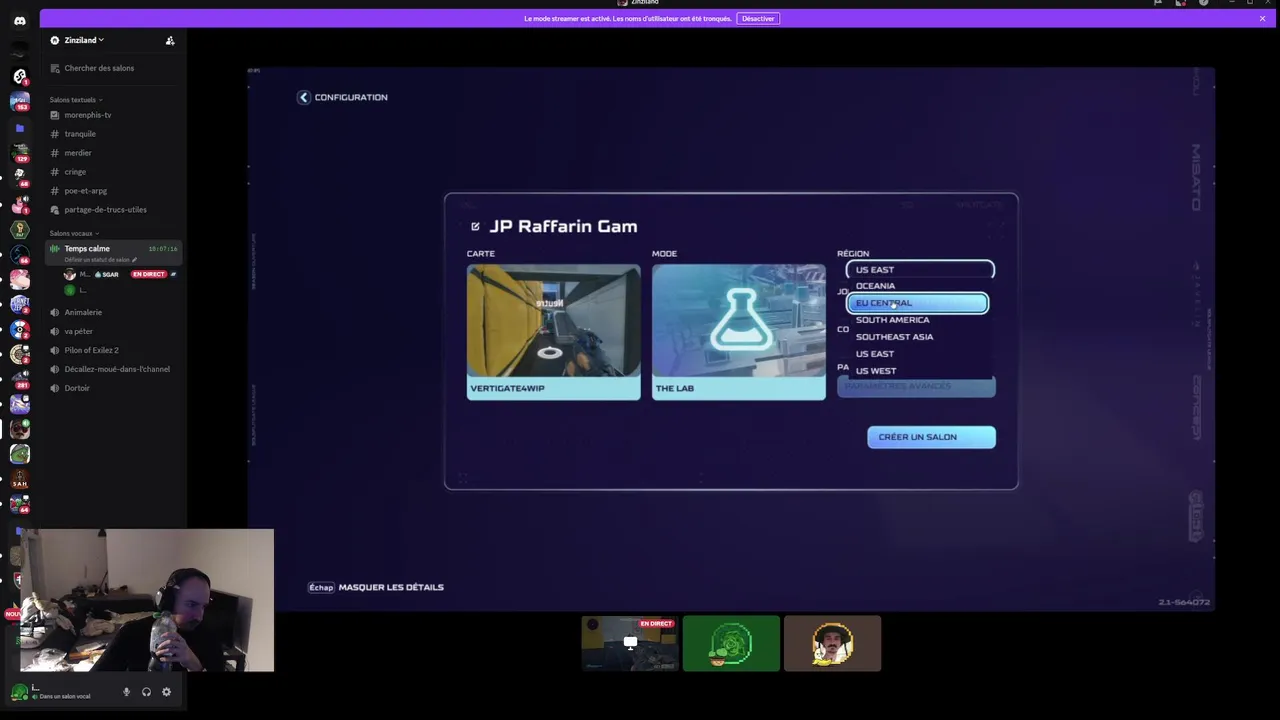This screenshot has height=720, width=1280.
Task: Click Chercher des salons in the sidebar
Action: tap(99, 68)
